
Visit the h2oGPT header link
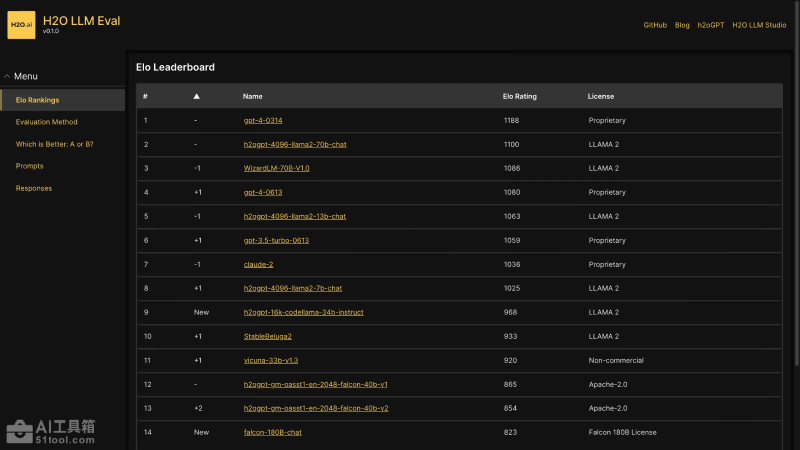711,25
